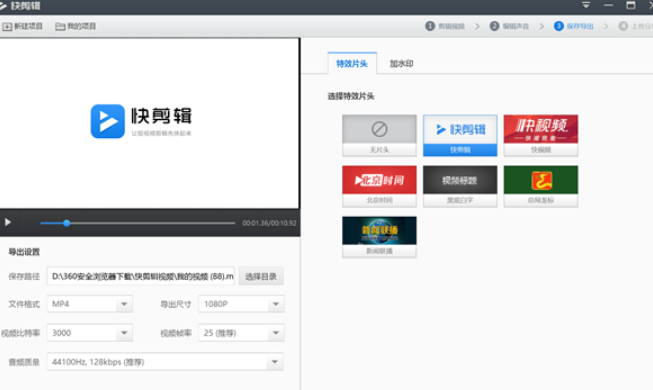Open the 文件格式 MP4 dropdown
This screenshot has height=390, width=653.
click(90, 304)
